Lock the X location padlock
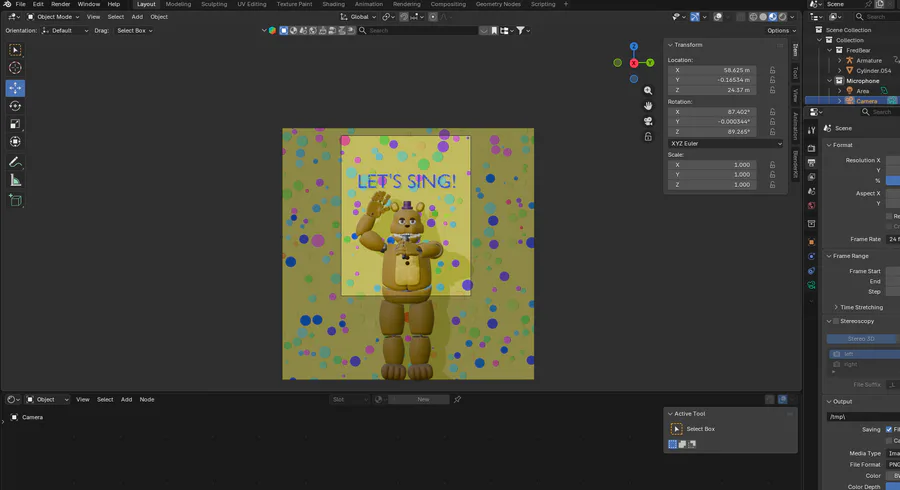900x490 pixels. click(x=772, y=70)
